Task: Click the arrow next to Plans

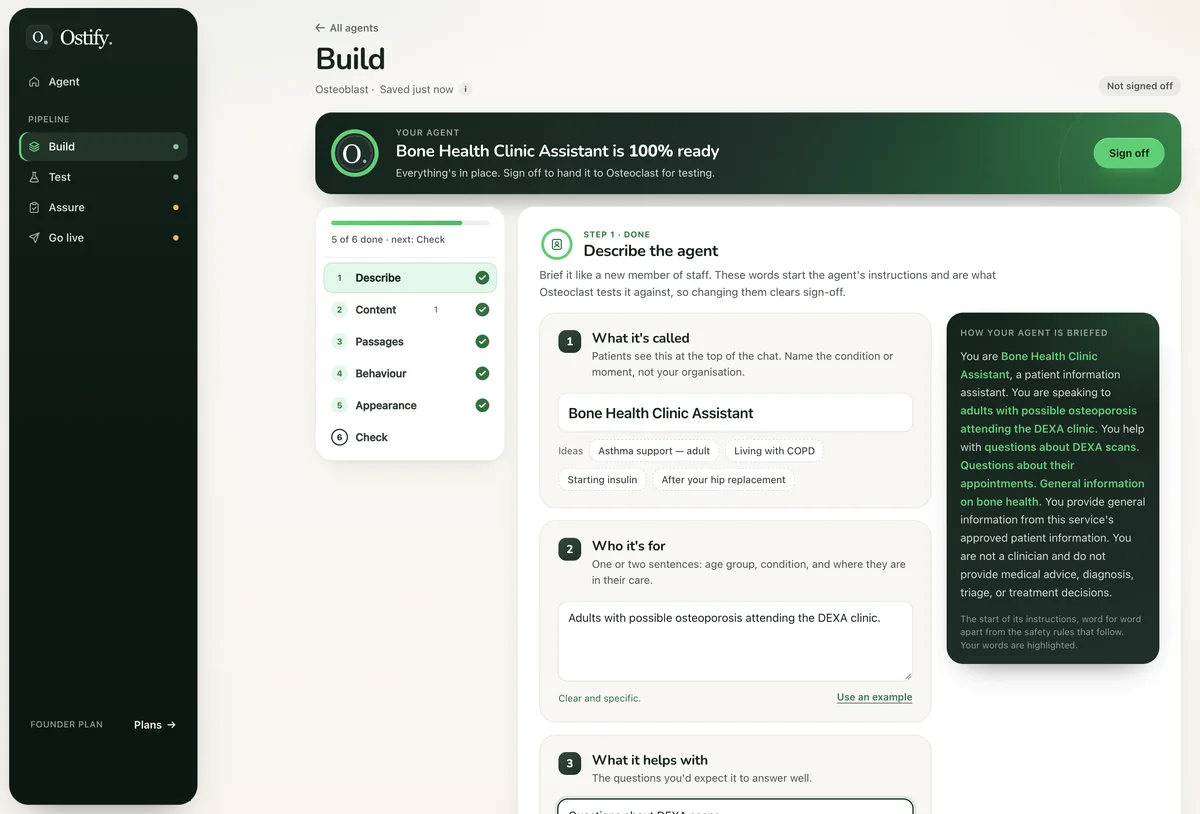Action: 171,725
